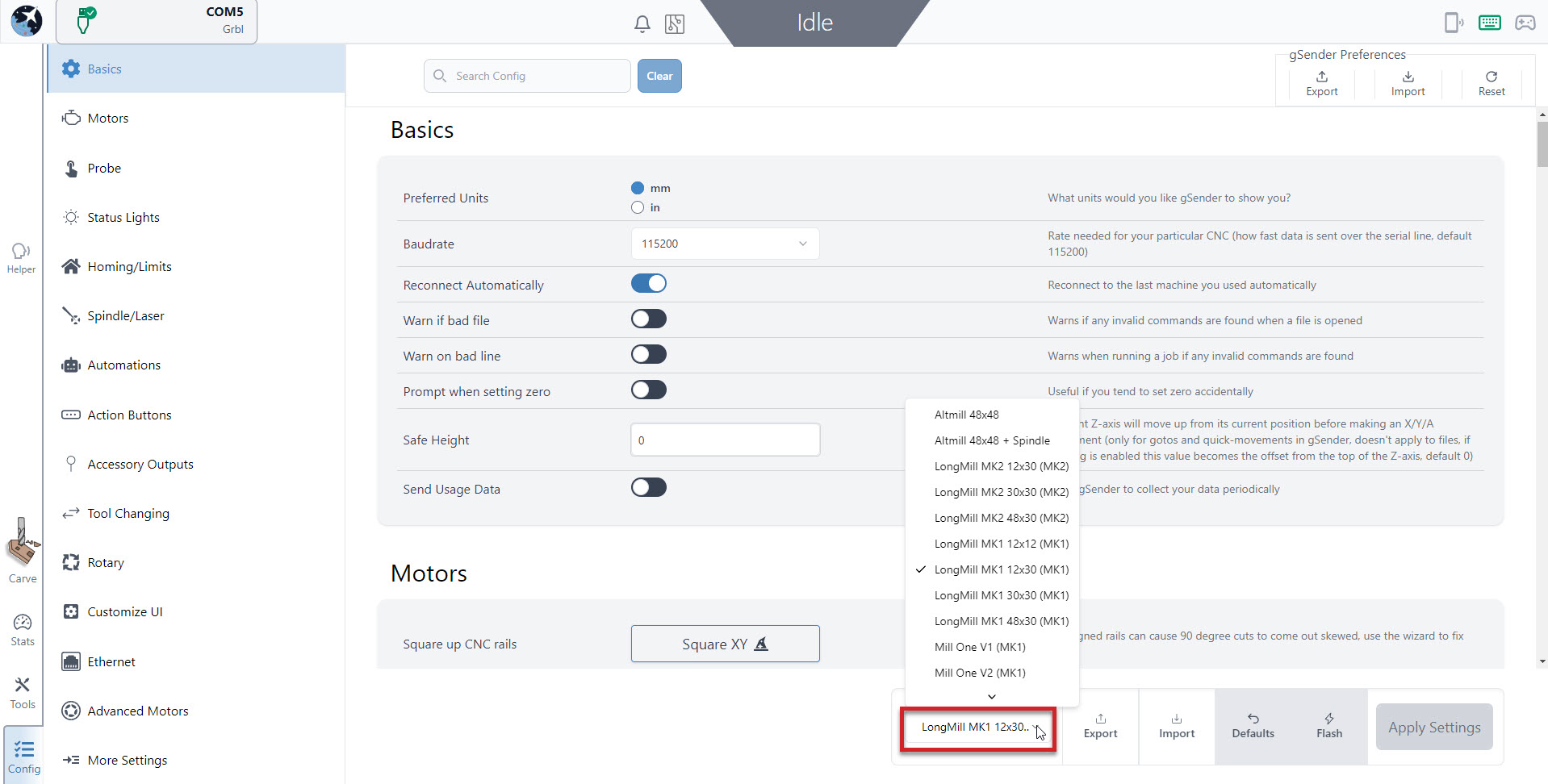Viewport: 1548px width, 784px height.
Task: Enable the Warn on bad line switch
Action: click(649, 355)
